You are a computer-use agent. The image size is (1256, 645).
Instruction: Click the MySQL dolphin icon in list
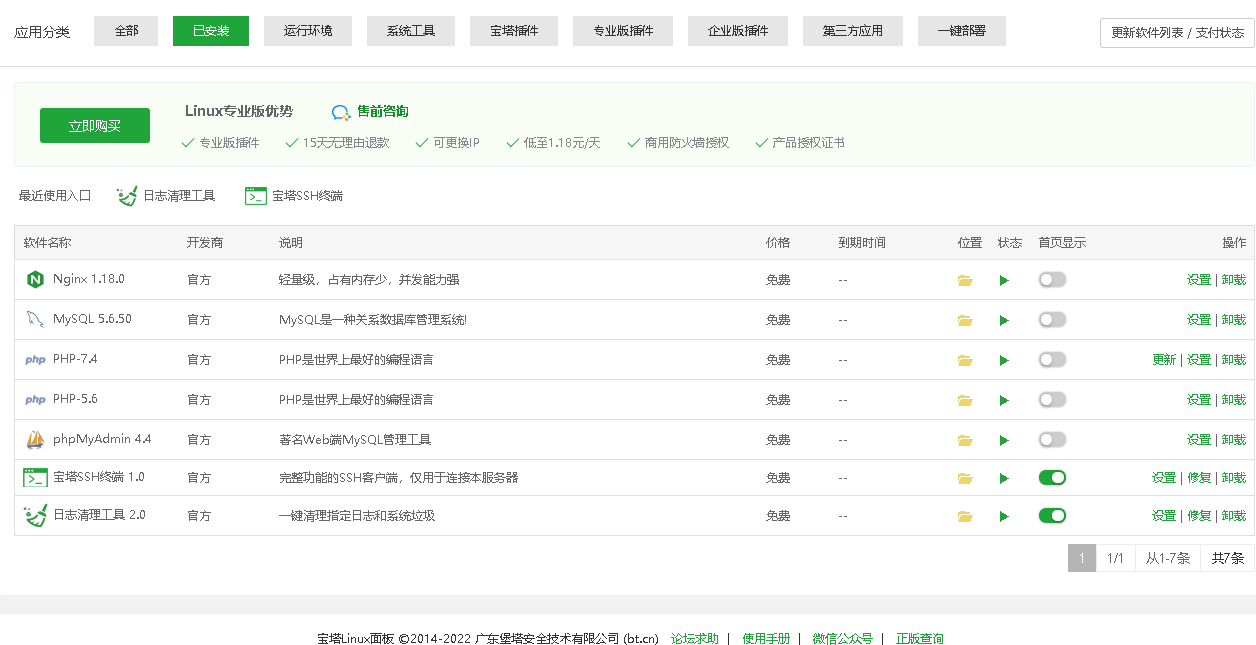click(x=35, y=319)
